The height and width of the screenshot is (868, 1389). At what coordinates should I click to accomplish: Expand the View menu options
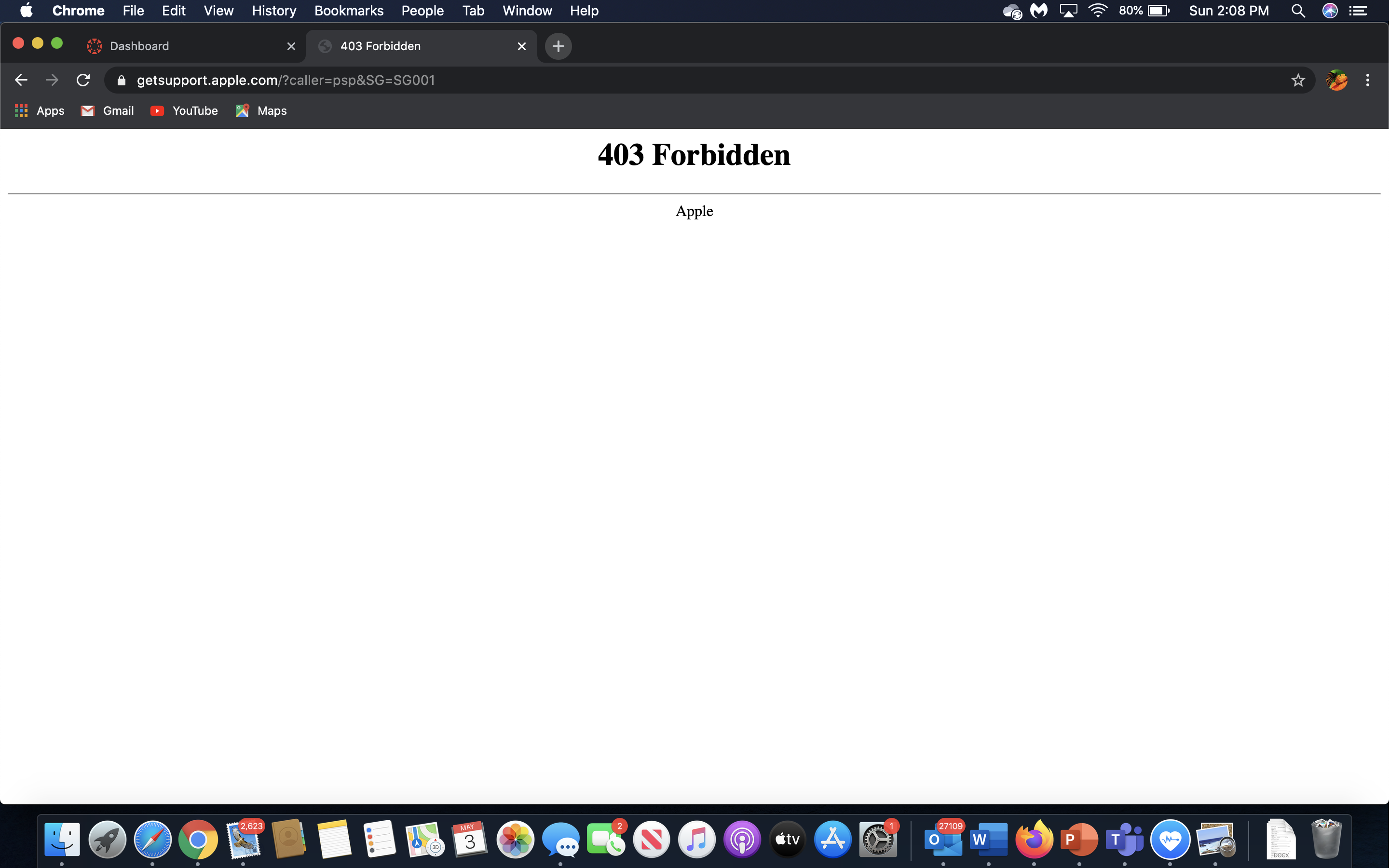(x=218, y=11)
